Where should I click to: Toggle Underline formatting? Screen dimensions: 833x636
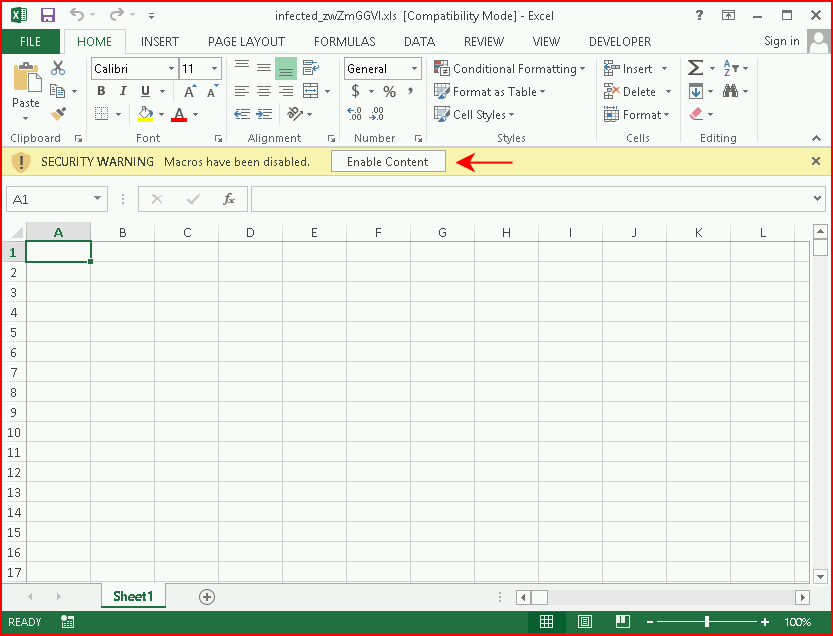145,91
